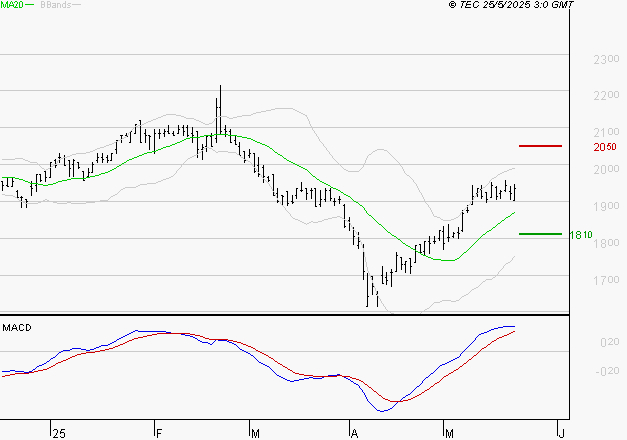This screenshot has height=440, width=627.
Task: Click the F month marker on time axis
Action: click(159, 434)
